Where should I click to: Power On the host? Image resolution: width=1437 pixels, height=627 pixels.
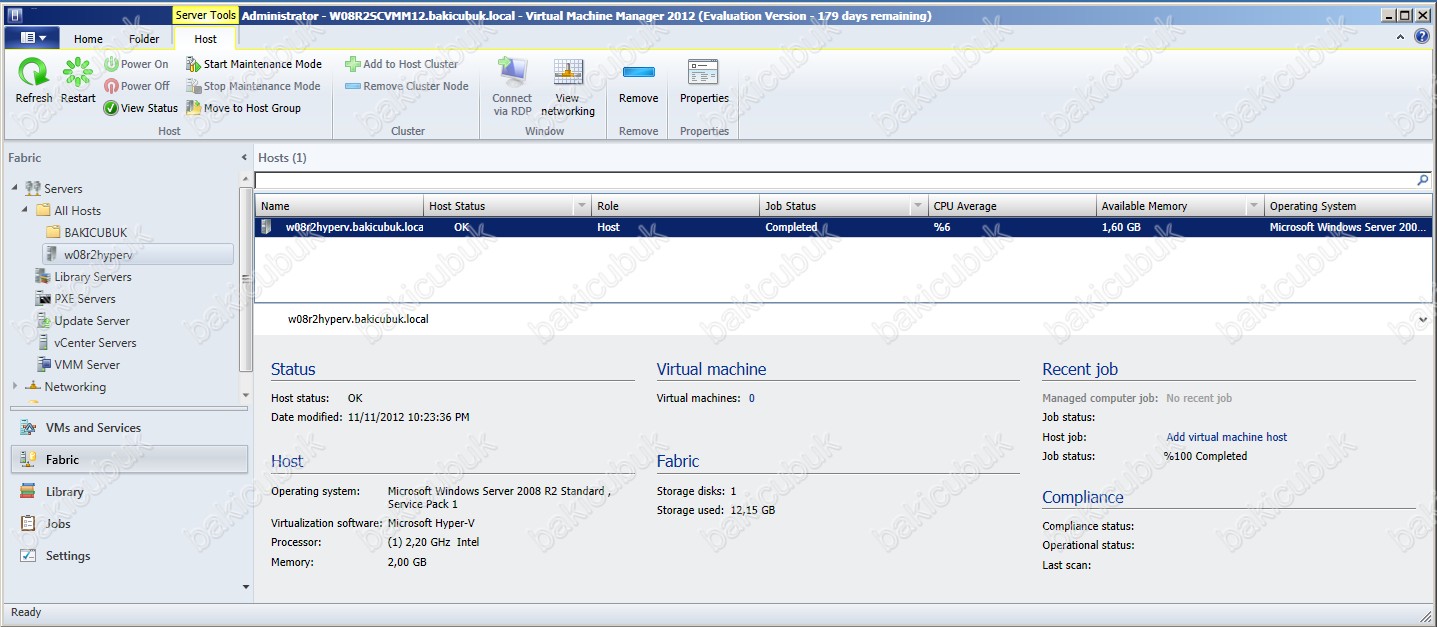pos(136,64)
